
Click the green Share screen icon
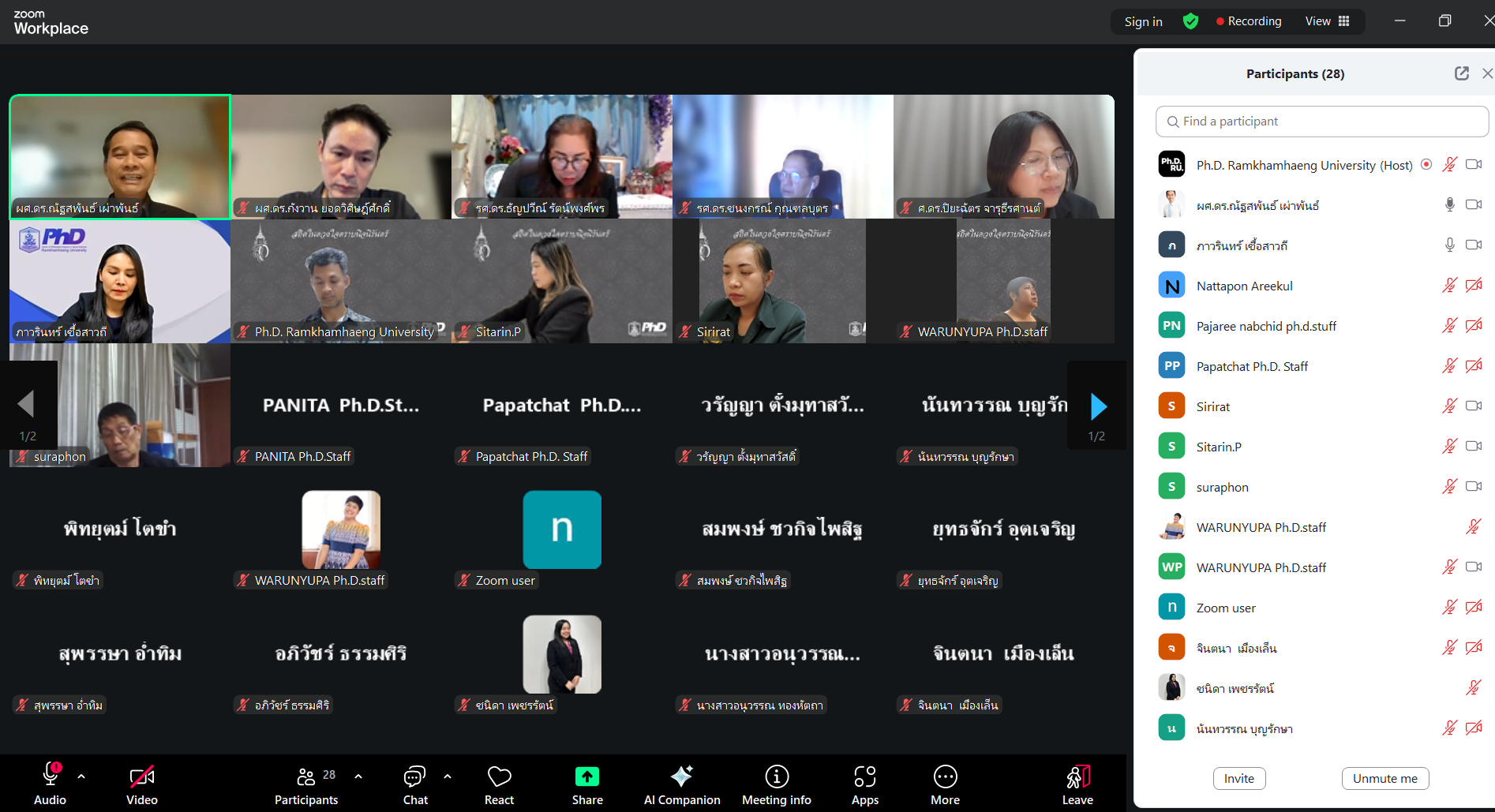[587, 777]
